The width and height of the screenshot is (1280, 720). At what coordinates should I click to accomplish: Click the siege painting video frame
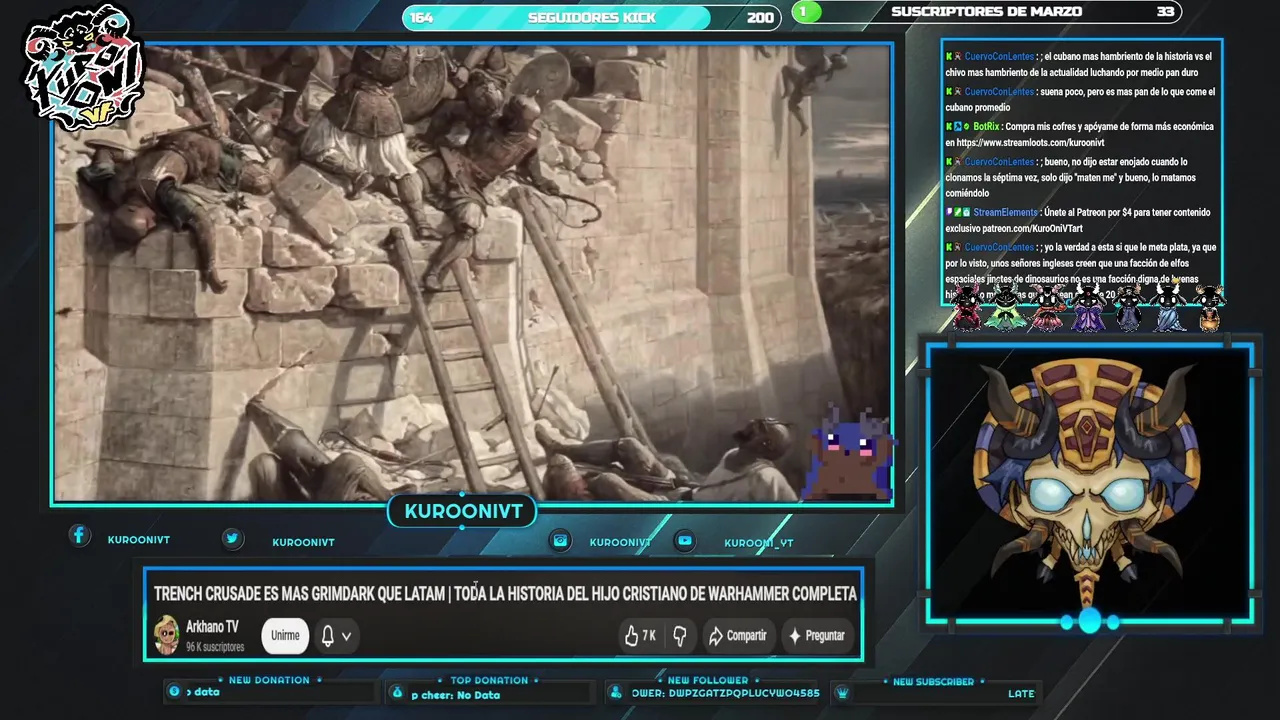(x=472, y=273)
